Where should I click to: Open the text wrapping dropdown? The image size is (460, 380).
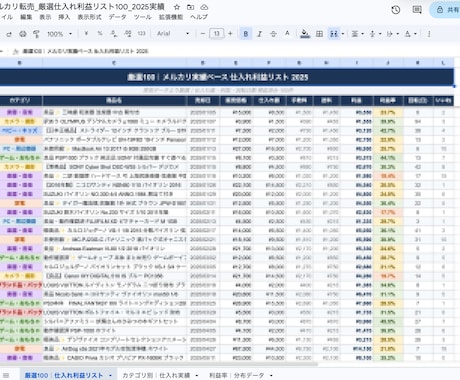pos(392,34)
